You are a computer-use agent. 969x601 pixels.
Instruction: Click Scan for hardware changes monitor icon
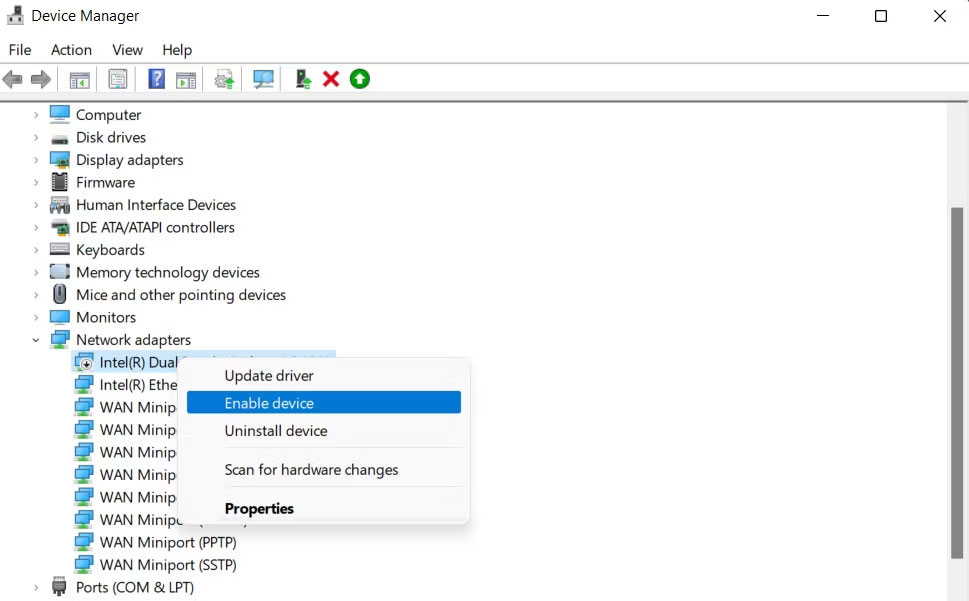[x=263, y=79]
